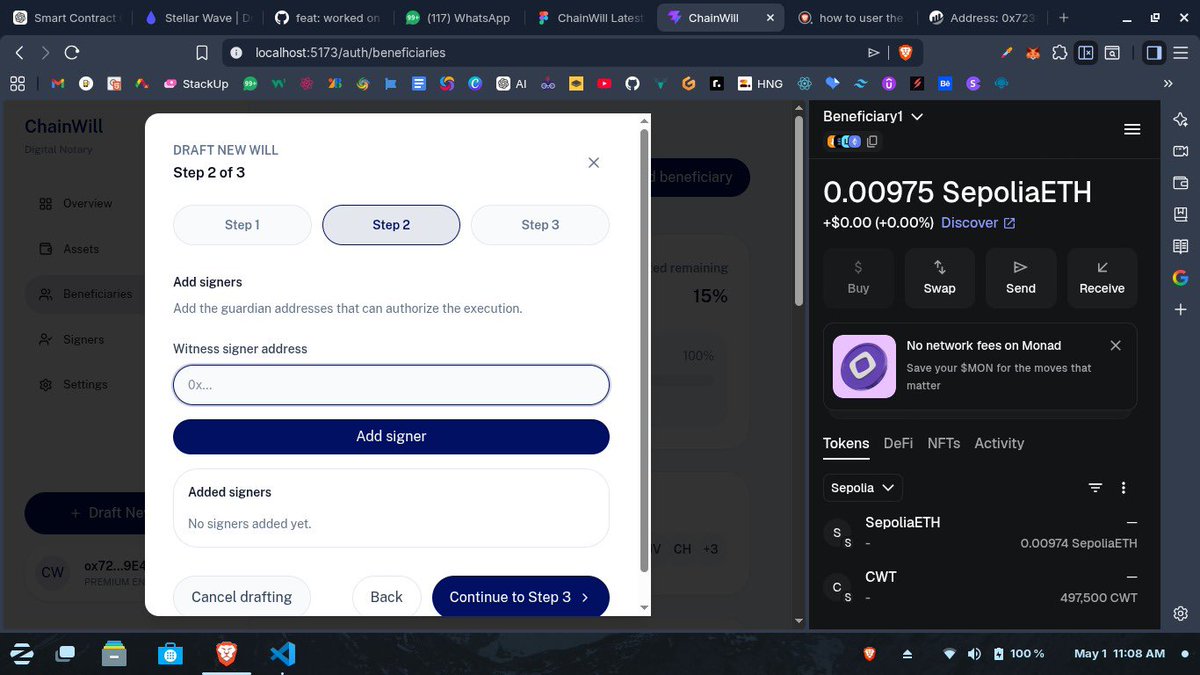1200x675 pixels.
Task: Select the Step 1 tab
Action: coord(242,225)
